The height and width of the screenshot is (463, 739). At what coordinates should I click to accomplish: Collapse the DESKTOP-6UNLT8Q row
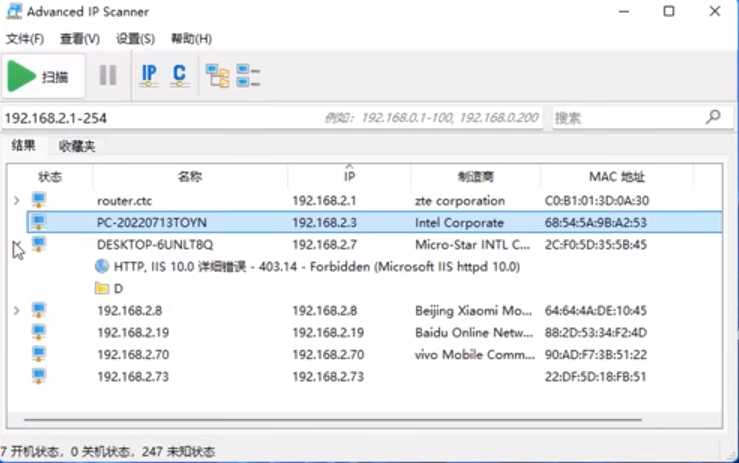point(16,245)
